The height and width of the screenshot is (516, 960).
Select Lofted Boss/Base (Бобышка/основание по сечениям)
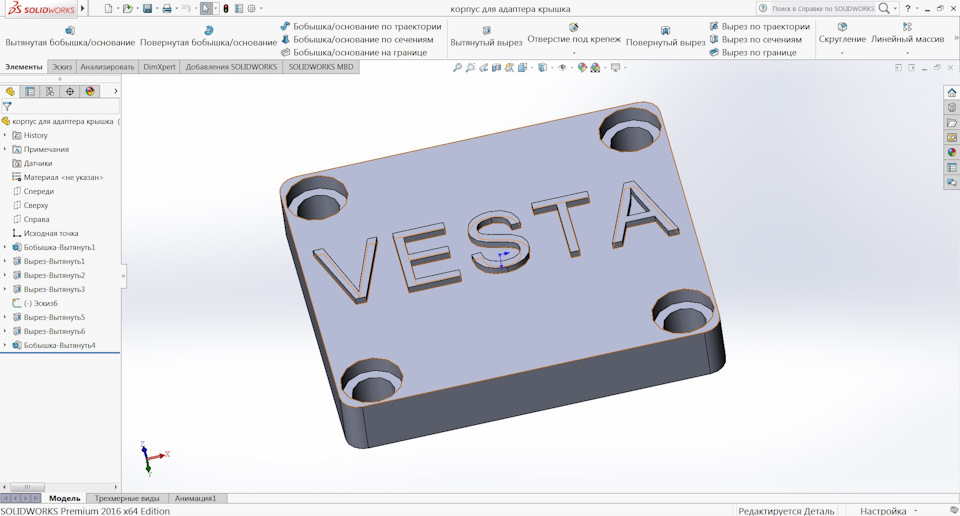(357, 39)
